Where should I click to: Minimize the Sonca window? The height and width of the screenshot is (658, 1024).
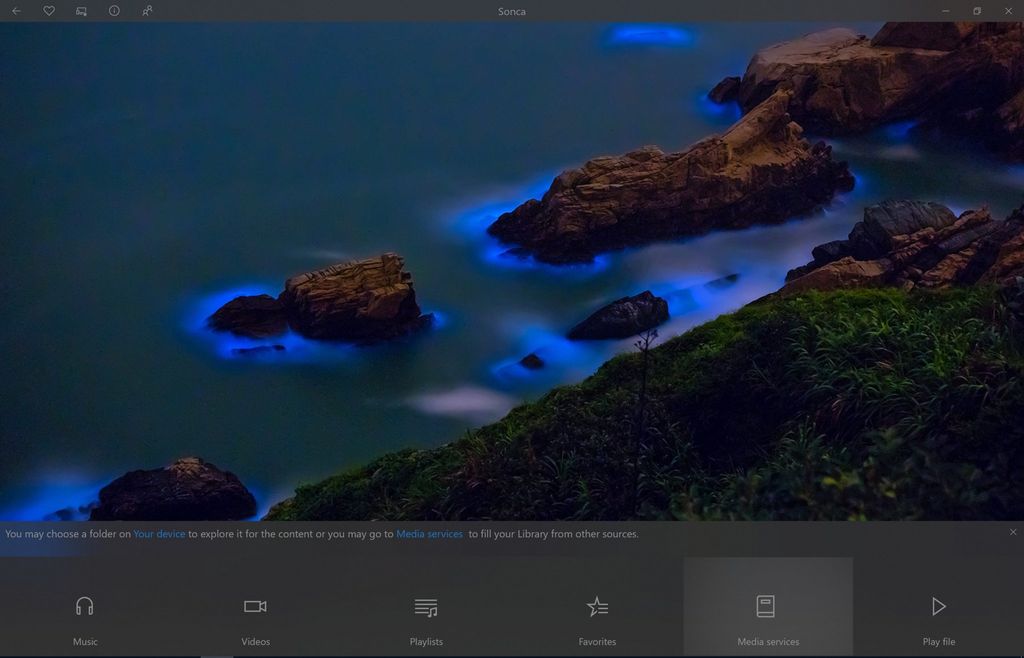click(945, 11)
